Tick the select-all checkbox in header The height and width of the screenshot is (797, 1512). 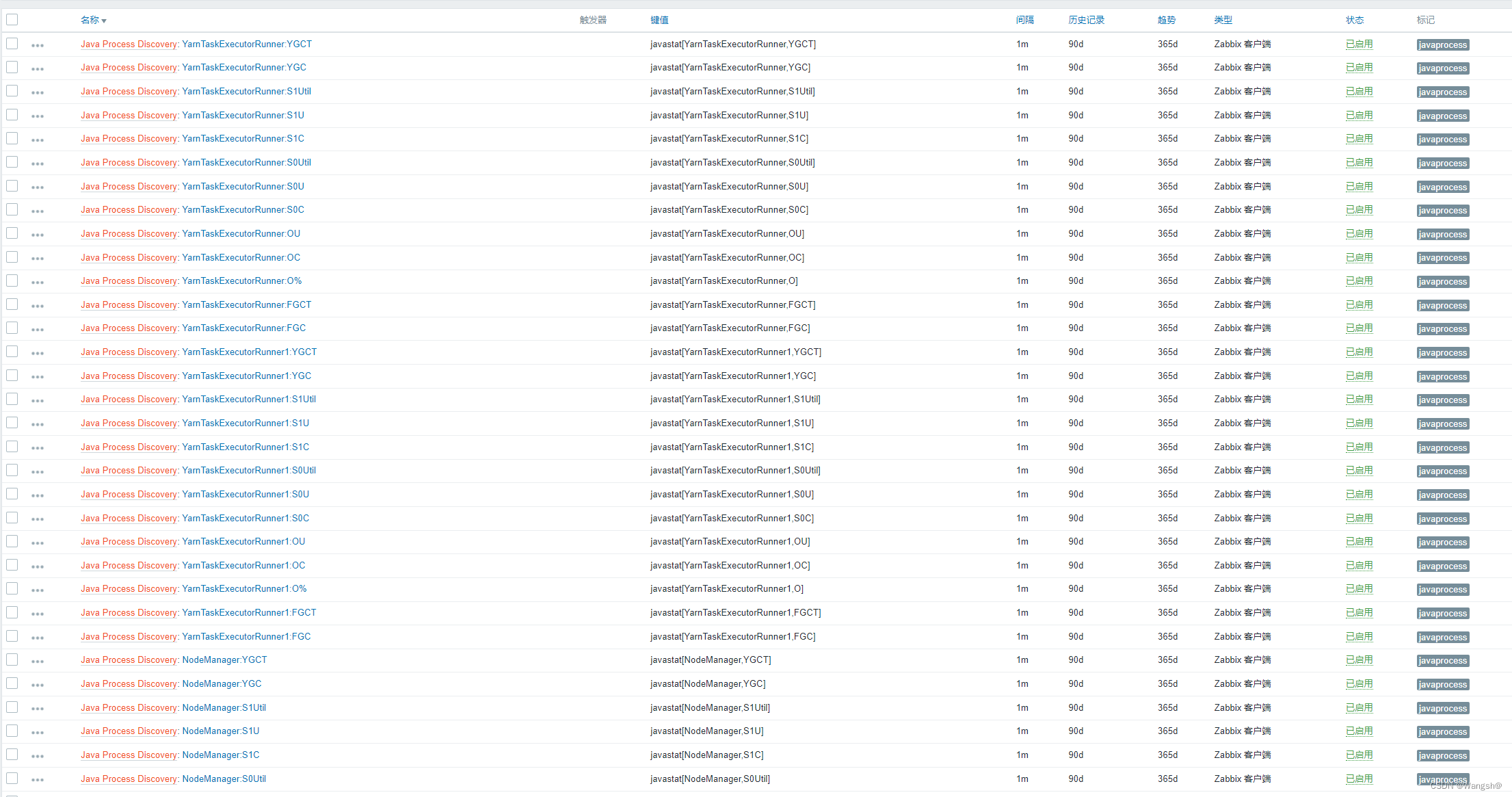coord(12,20)
